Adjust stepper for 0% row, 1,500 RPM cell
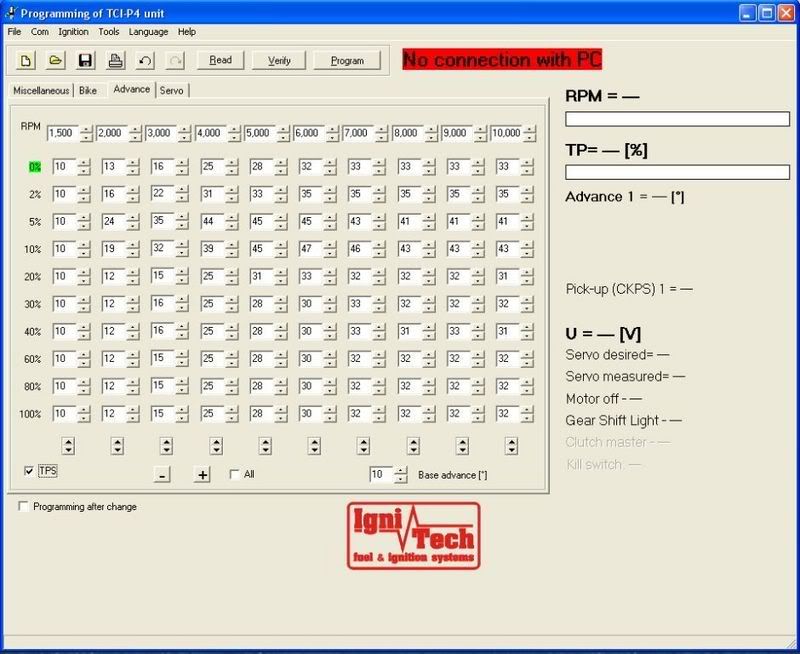The image size is (800, 654). [x=84, y=167]
